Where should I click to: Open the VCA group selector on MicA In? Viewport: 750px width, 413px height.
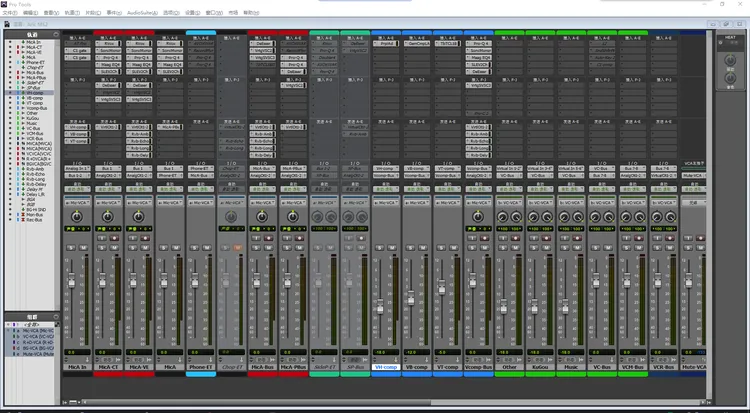(76, 201)
